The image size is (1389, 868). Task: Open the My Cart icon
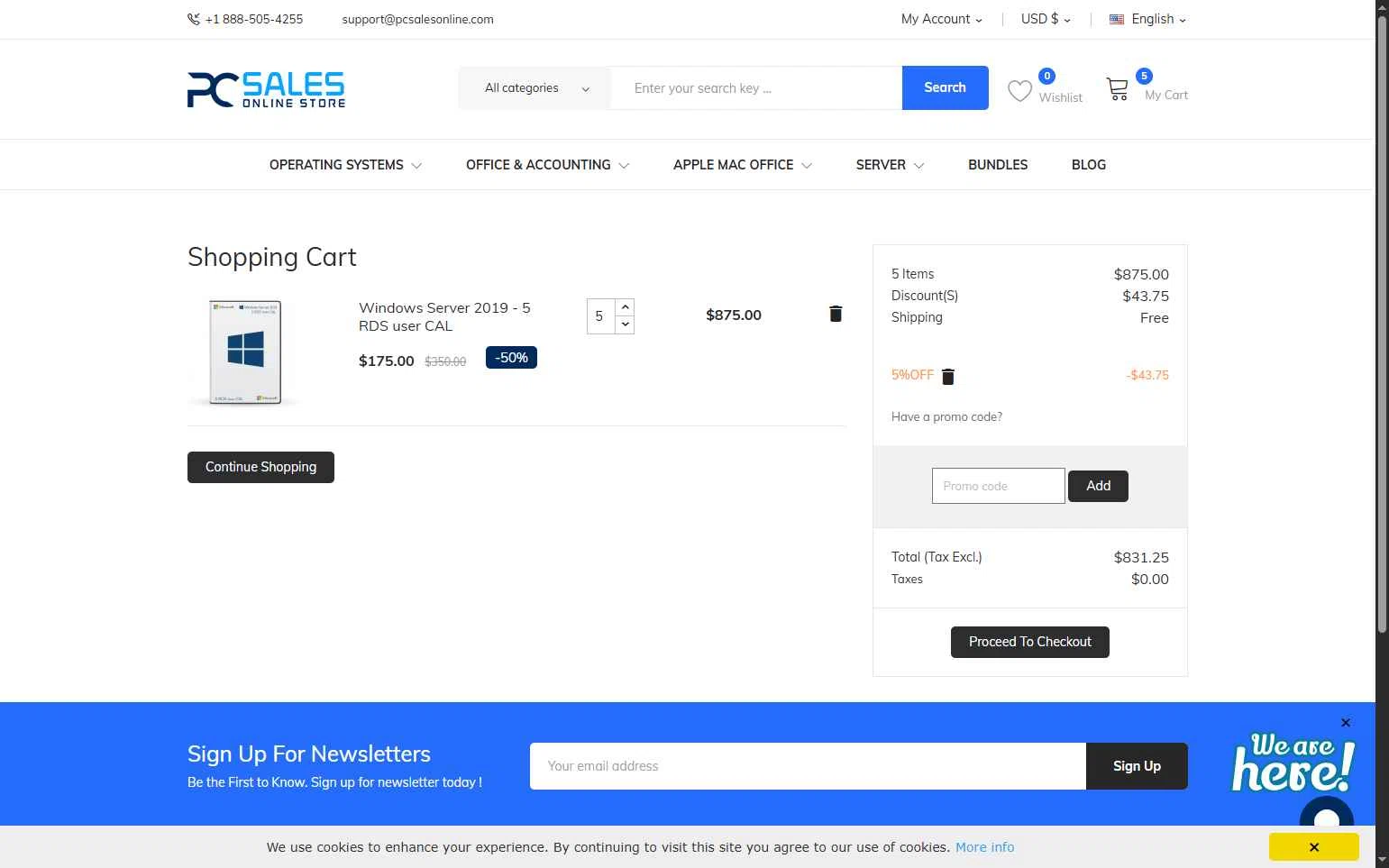point(1117,89)
